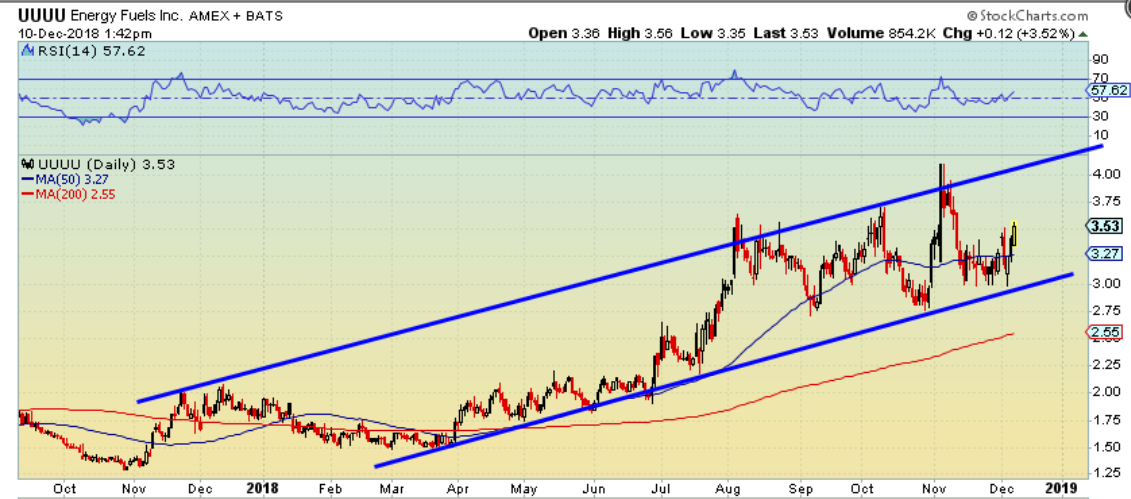Click the 3.00 price axis label
This screenshot has width=1131, height=499.
(x=1107, y=283)
